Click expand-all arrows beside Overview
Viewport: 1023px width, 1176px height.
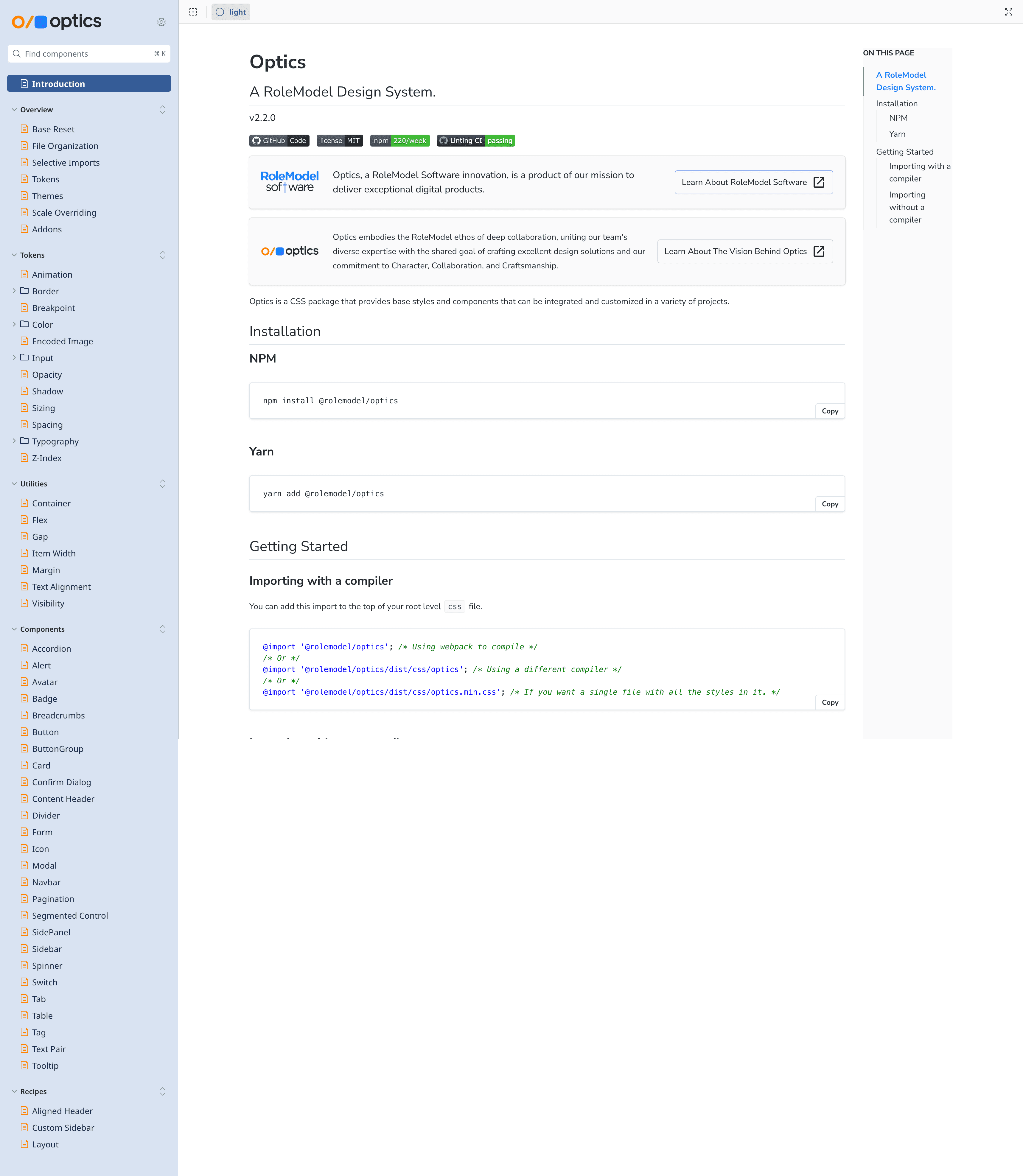click(x=163, y=110)
